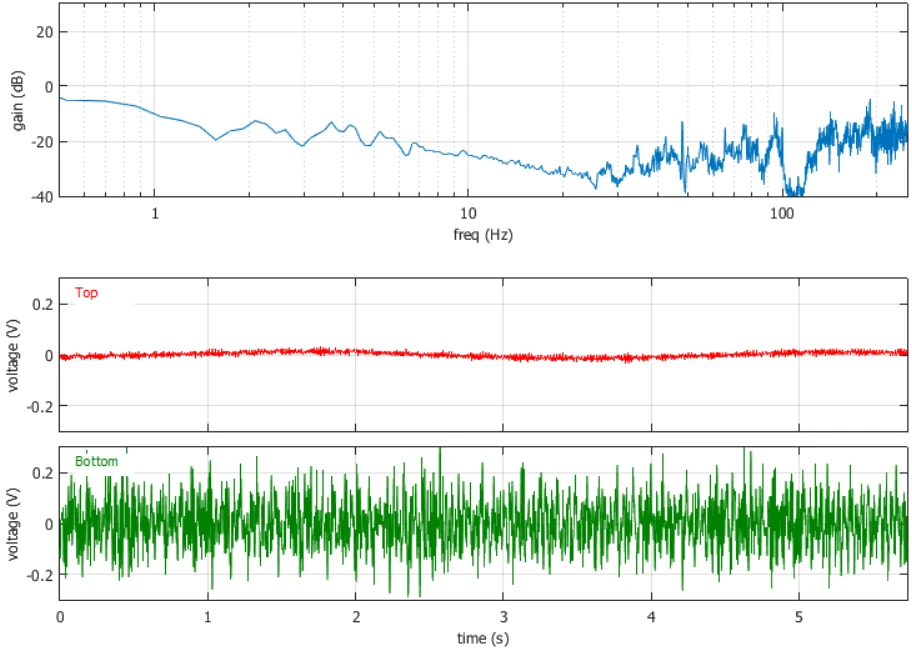Click the Bottom plot voltage axis label
912x652 pixels.
click(13, 524)
